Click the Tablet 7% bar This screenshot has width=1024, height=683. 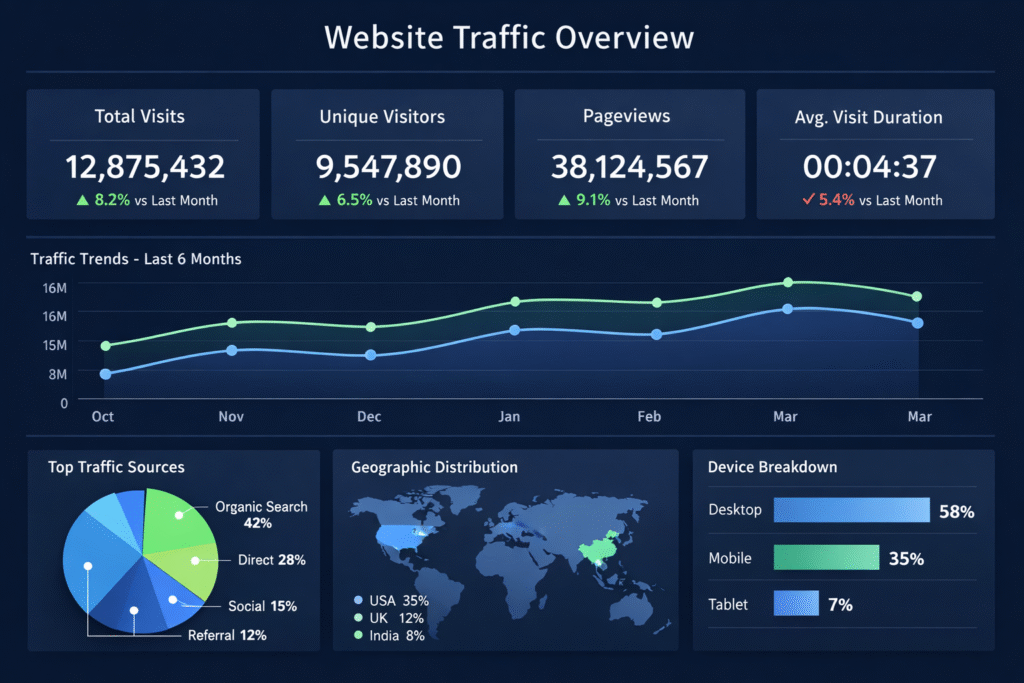796,603
